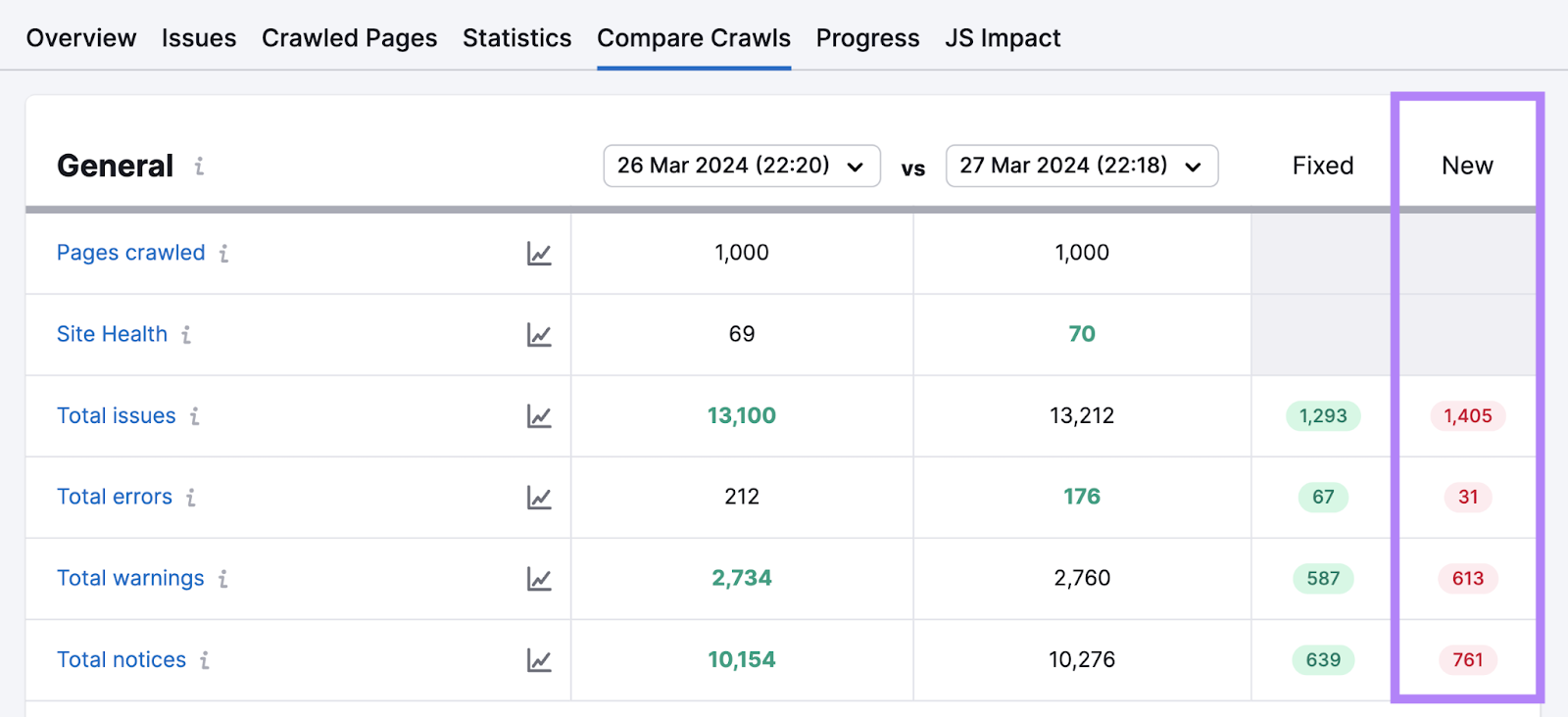Go to the JS Impact tab
Viewport: 1568px width, 717px height.
tap(1003, 38)
